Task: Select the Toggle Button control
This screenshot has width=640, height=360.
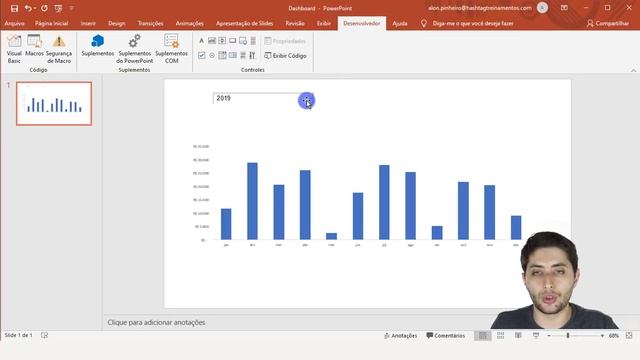Action: point(243,56)
